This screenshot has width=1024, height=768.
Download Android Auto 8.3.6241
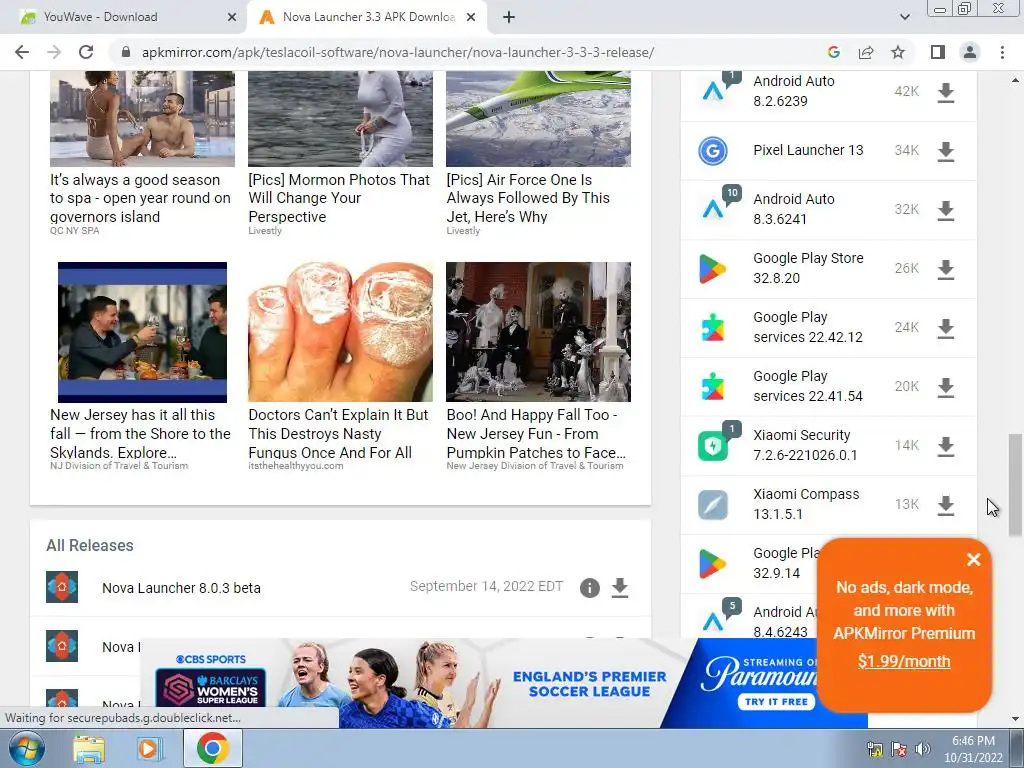click(946, 210)
